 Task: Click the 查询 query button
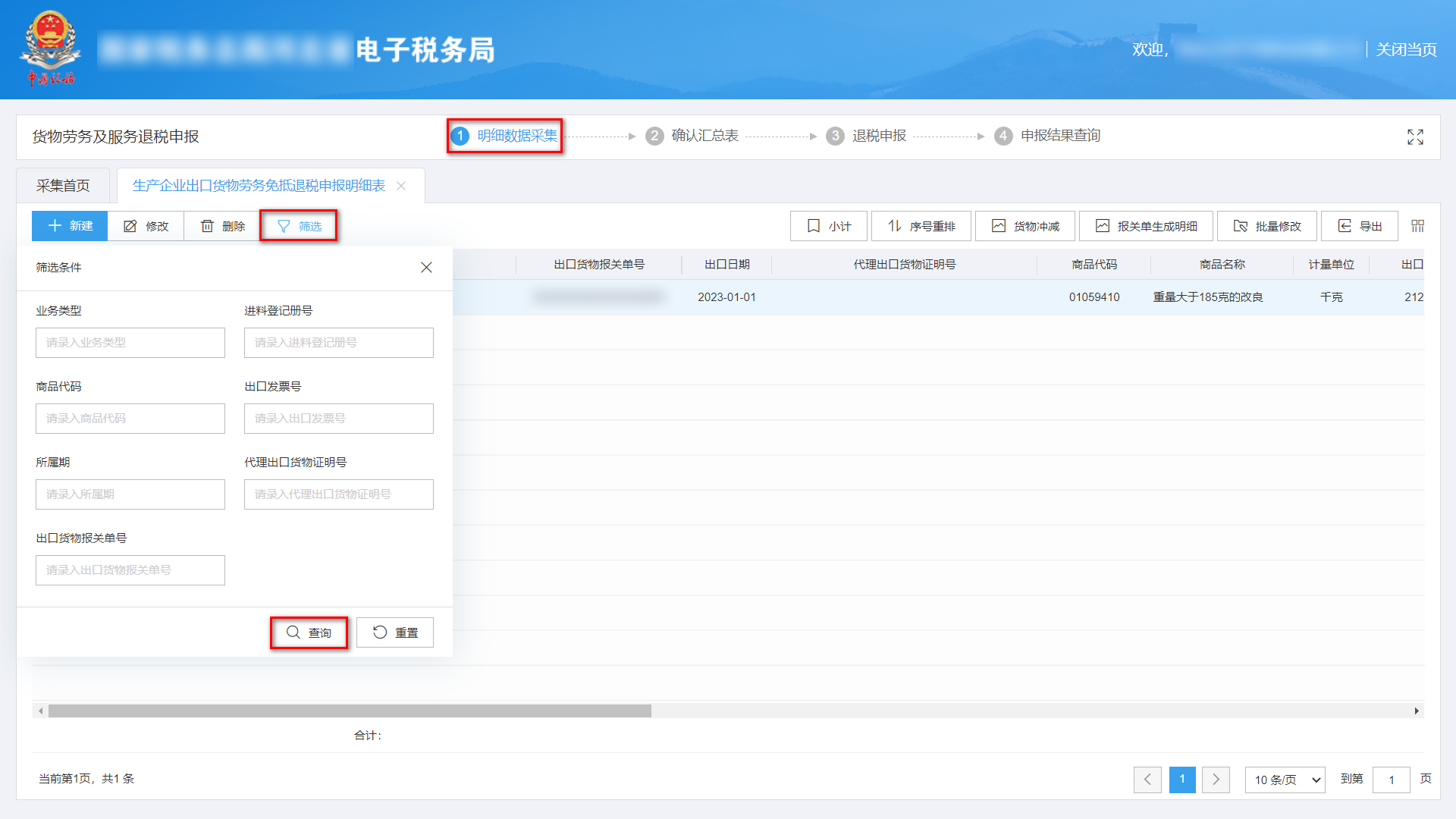[309, 632]
